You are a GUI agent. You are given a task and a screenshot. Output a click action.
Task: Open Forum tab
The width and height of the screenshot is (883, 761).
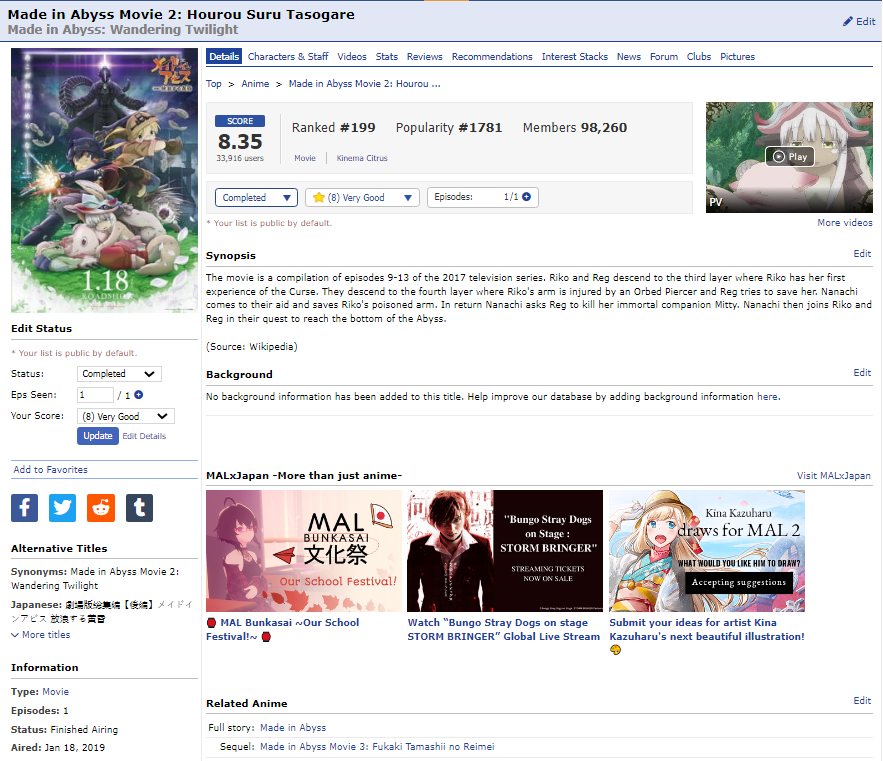click(664, 56)
